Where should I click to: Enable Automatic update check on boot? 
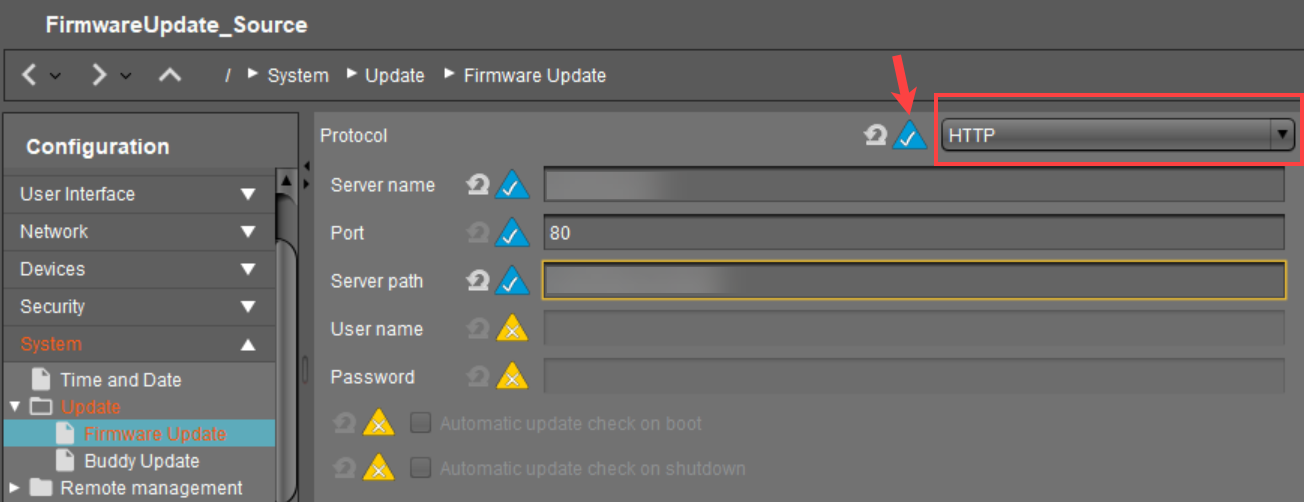tap(421, 424)
